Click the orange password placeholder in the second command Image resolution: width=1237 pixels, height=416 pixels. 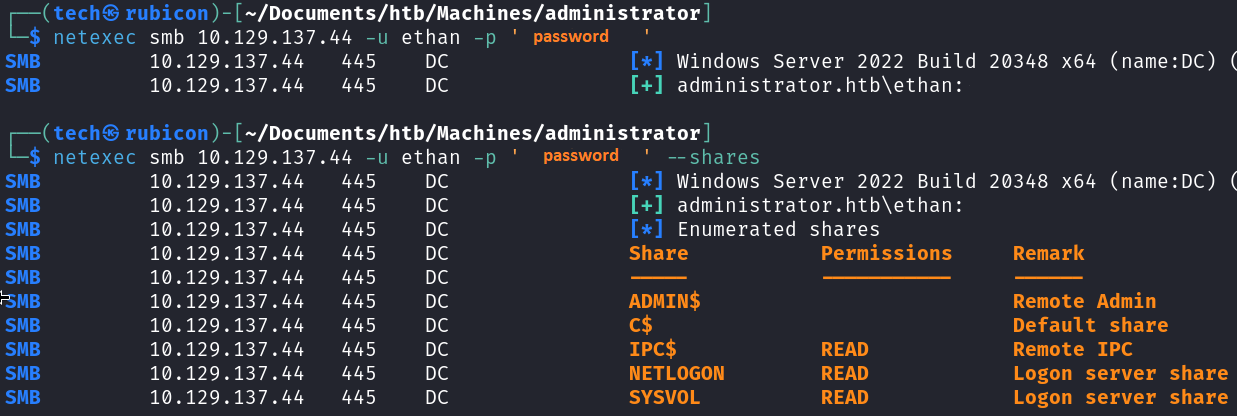point(581,157)
